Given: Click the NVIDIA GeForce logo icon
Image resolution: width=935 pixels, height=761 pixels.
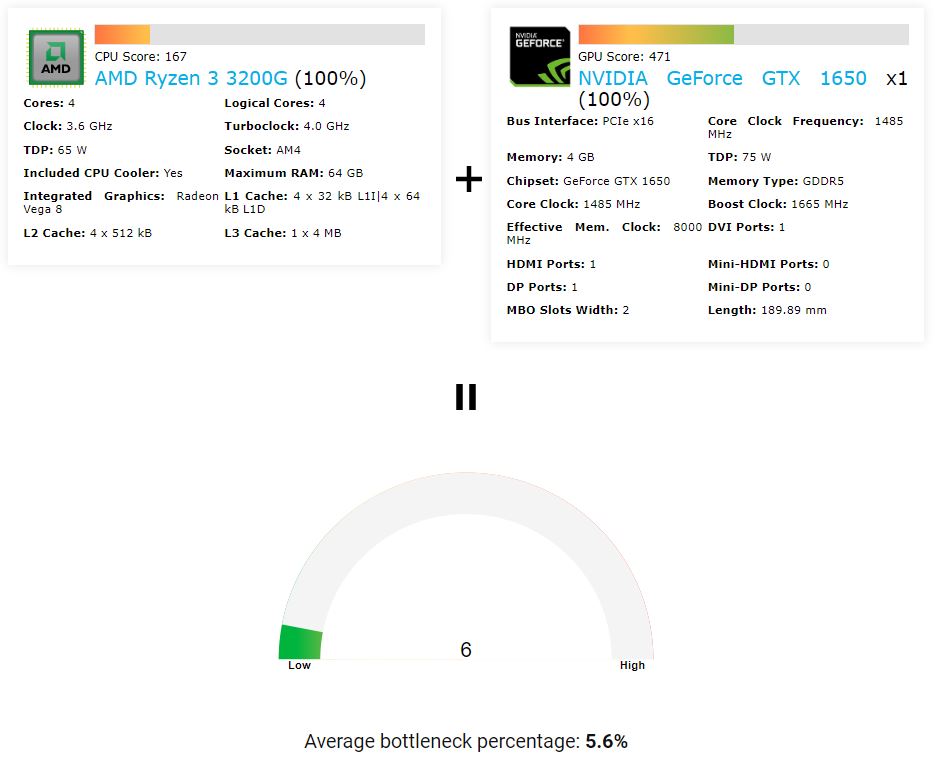Looking at the screenshot, I should click(x=540, y=57).
